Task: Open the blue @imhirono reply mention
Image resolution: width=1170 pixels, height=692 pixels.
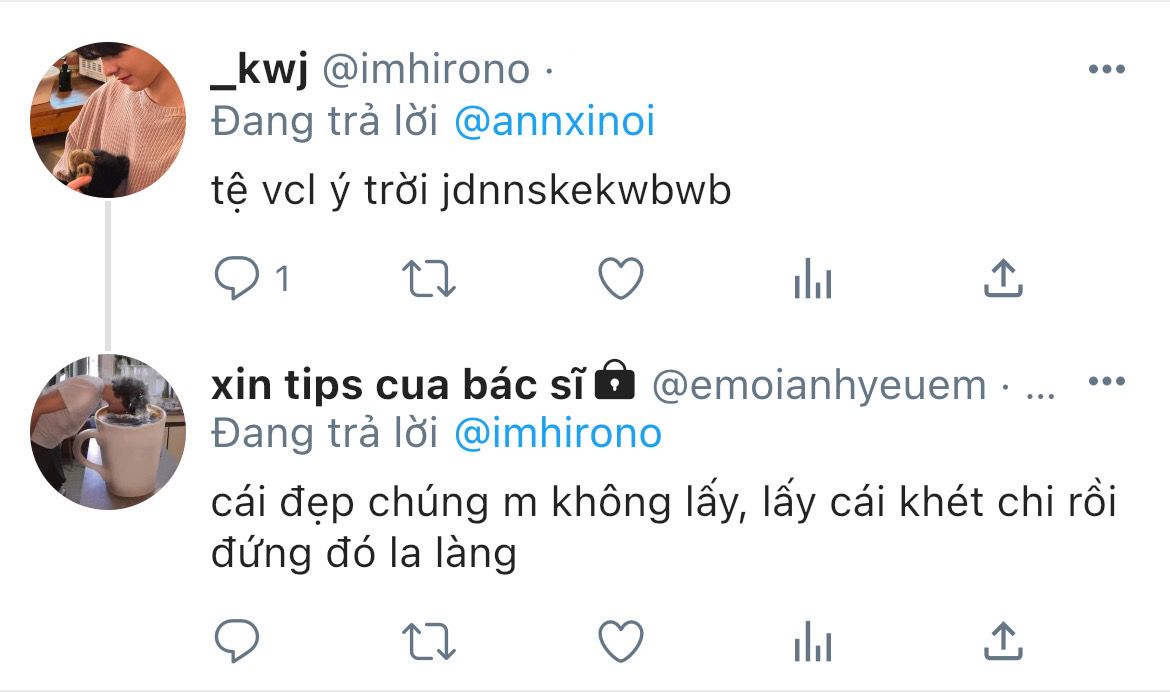Action: point(558,434)
